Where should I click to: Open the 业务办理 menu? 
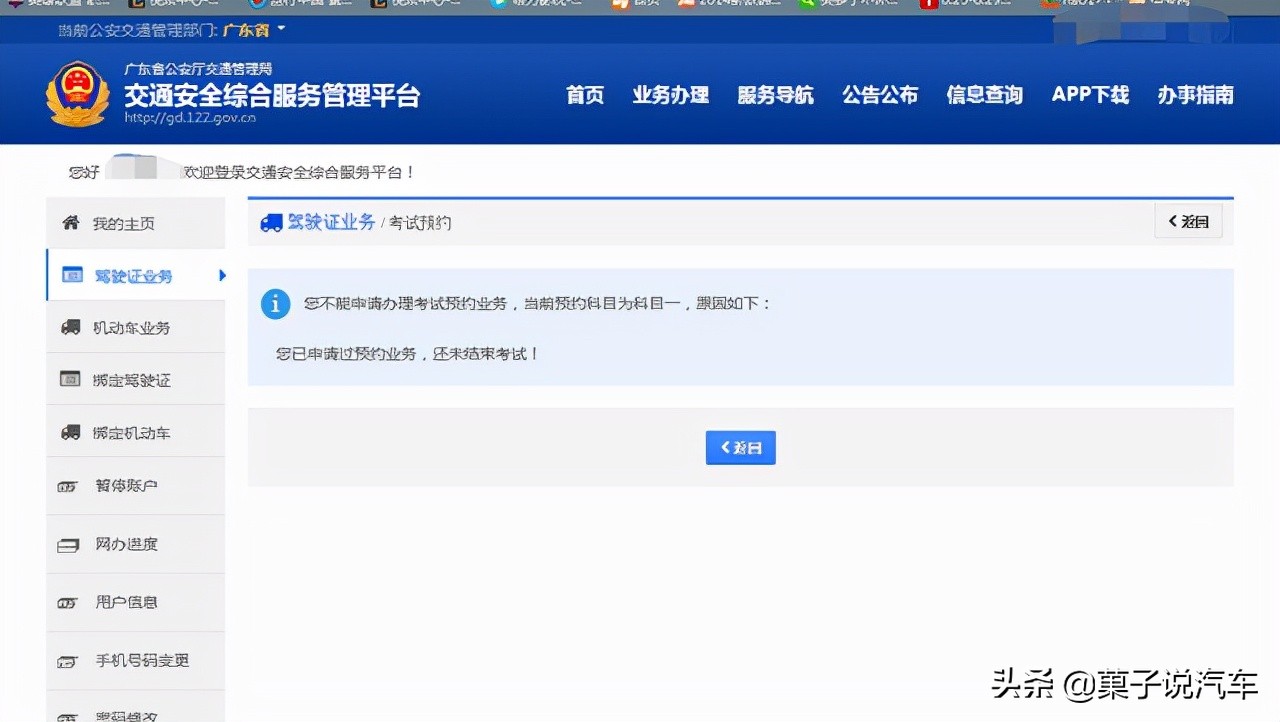point(670,95)
